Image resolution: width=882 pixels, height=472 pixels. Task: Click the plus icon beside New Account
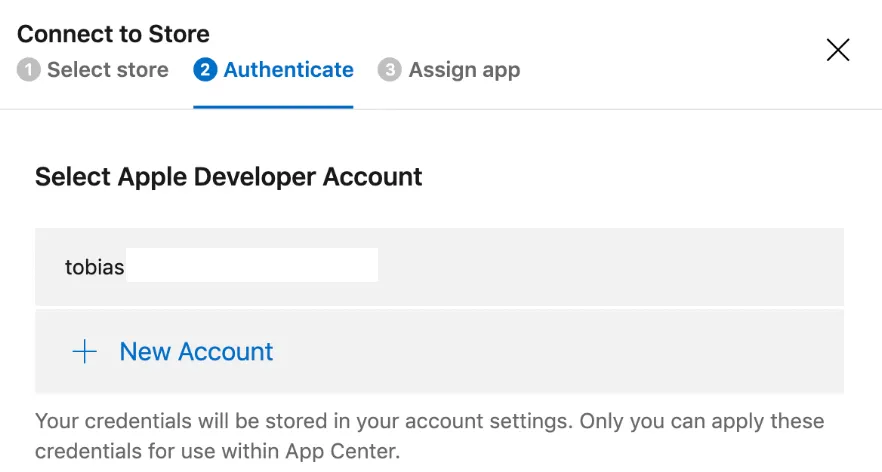[85, 352]
